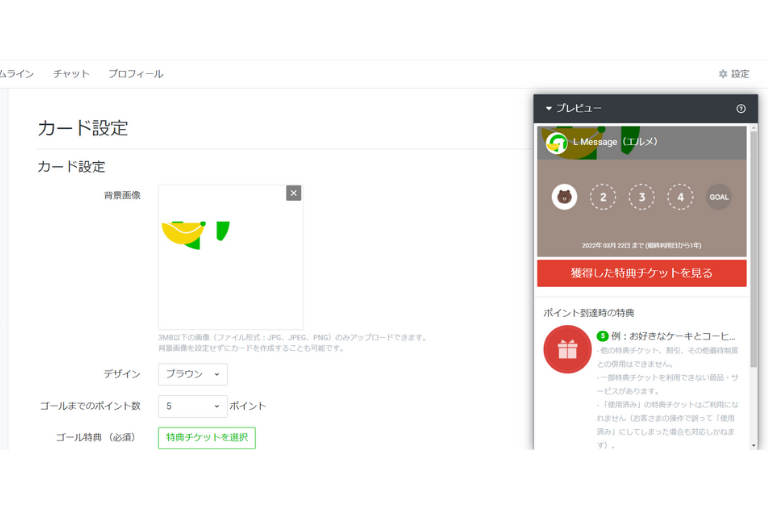Image resolution: width=768 pixels, height=512 pixels.
Task: Click the preview help question icon
Action: 741,109
